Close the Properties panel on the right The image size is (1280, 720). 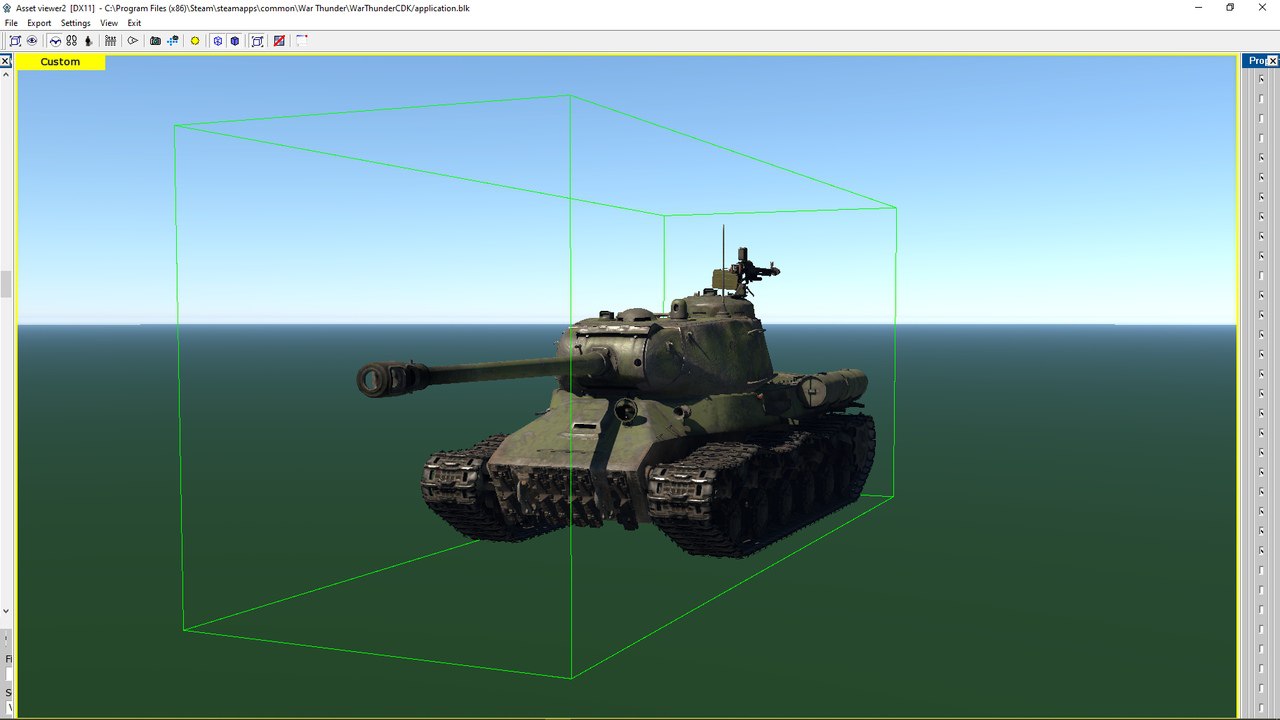(1273, 61)
